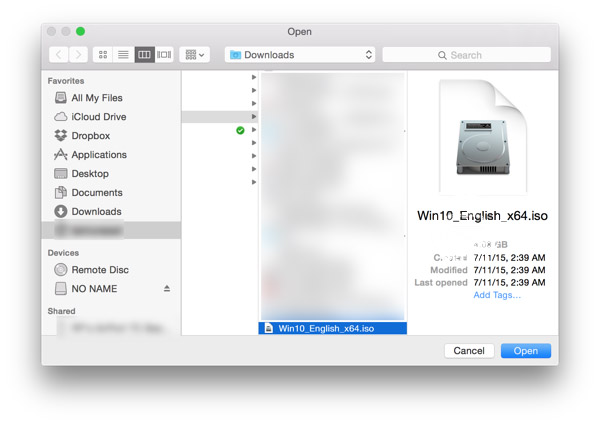
Task: Switch to Cover Flow view
Action: [164, 55]
